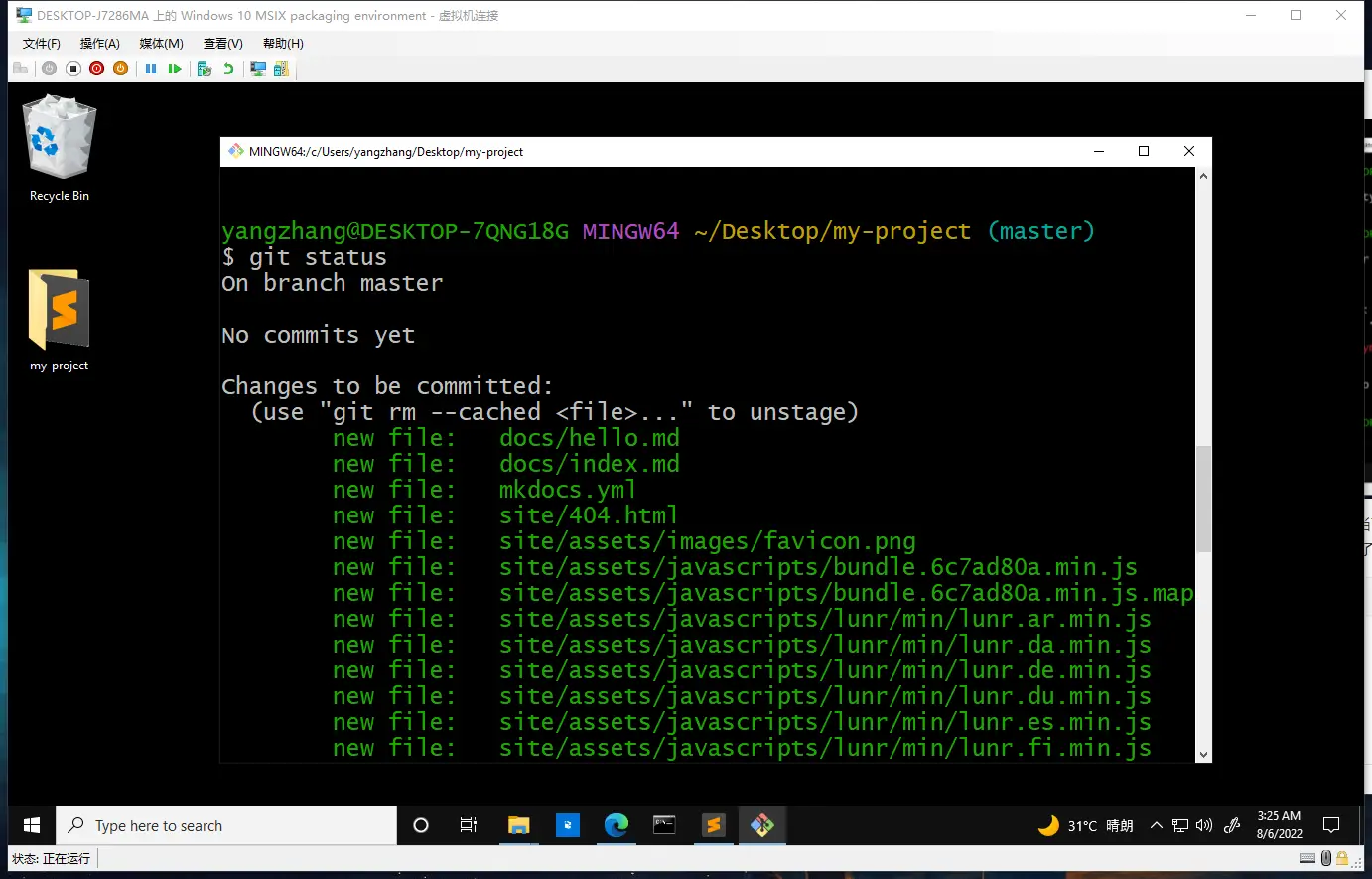The image size is (1372, 879).
Task: Open Microsoft Edge from the taskbar
Action: tap(617, 825)
